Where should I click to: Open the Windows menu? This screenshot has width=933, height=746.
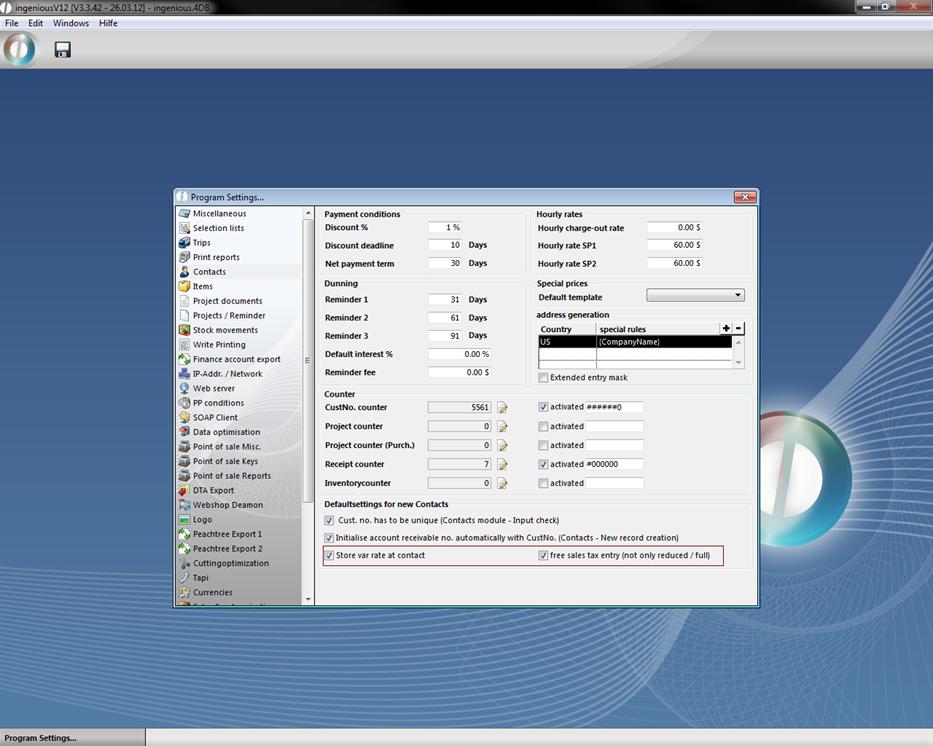pyautogui.click(x=70, y=23)
